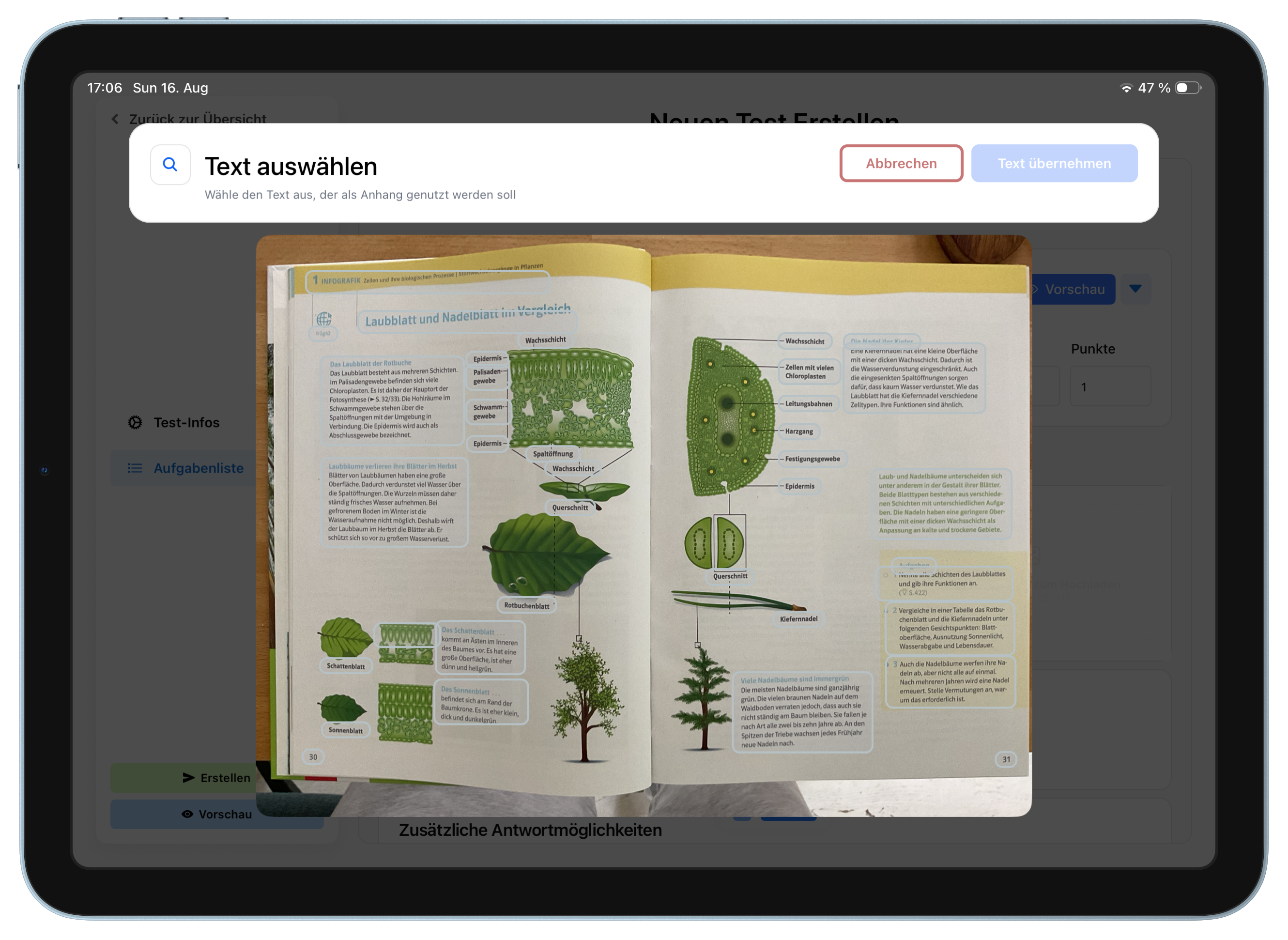Click the globe icon on the book page

point(324,319)
